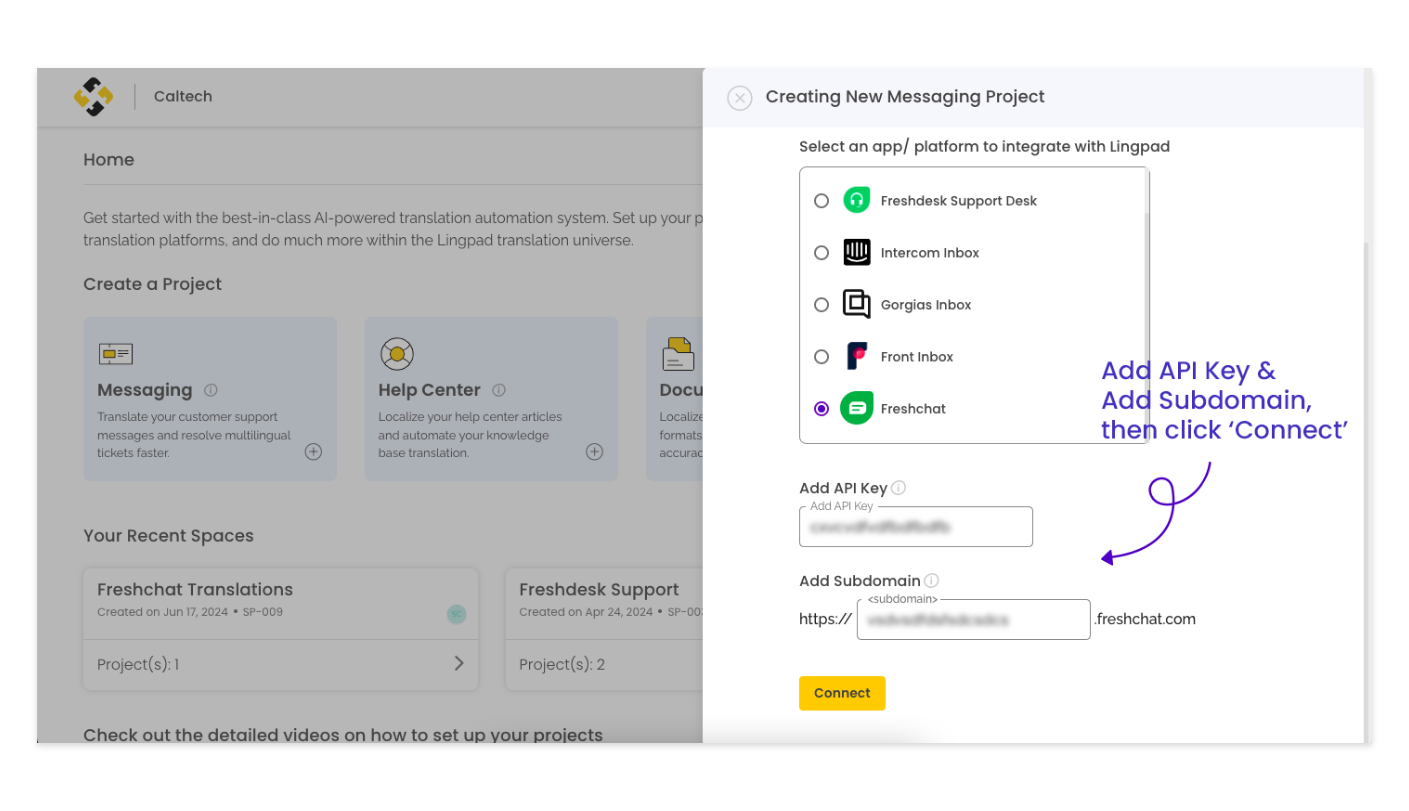Click the yellow Connect button
The height and width of the screenshot is (811, 1409).
pos(842,693)
